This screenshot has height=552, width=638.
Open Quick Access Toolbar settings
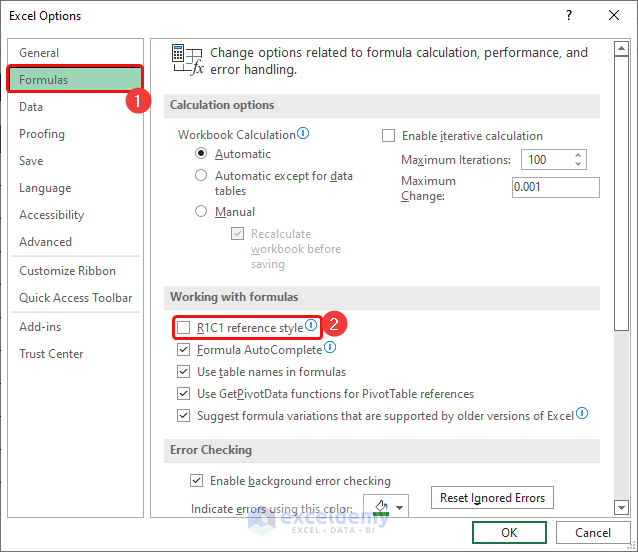coord(76,298)
